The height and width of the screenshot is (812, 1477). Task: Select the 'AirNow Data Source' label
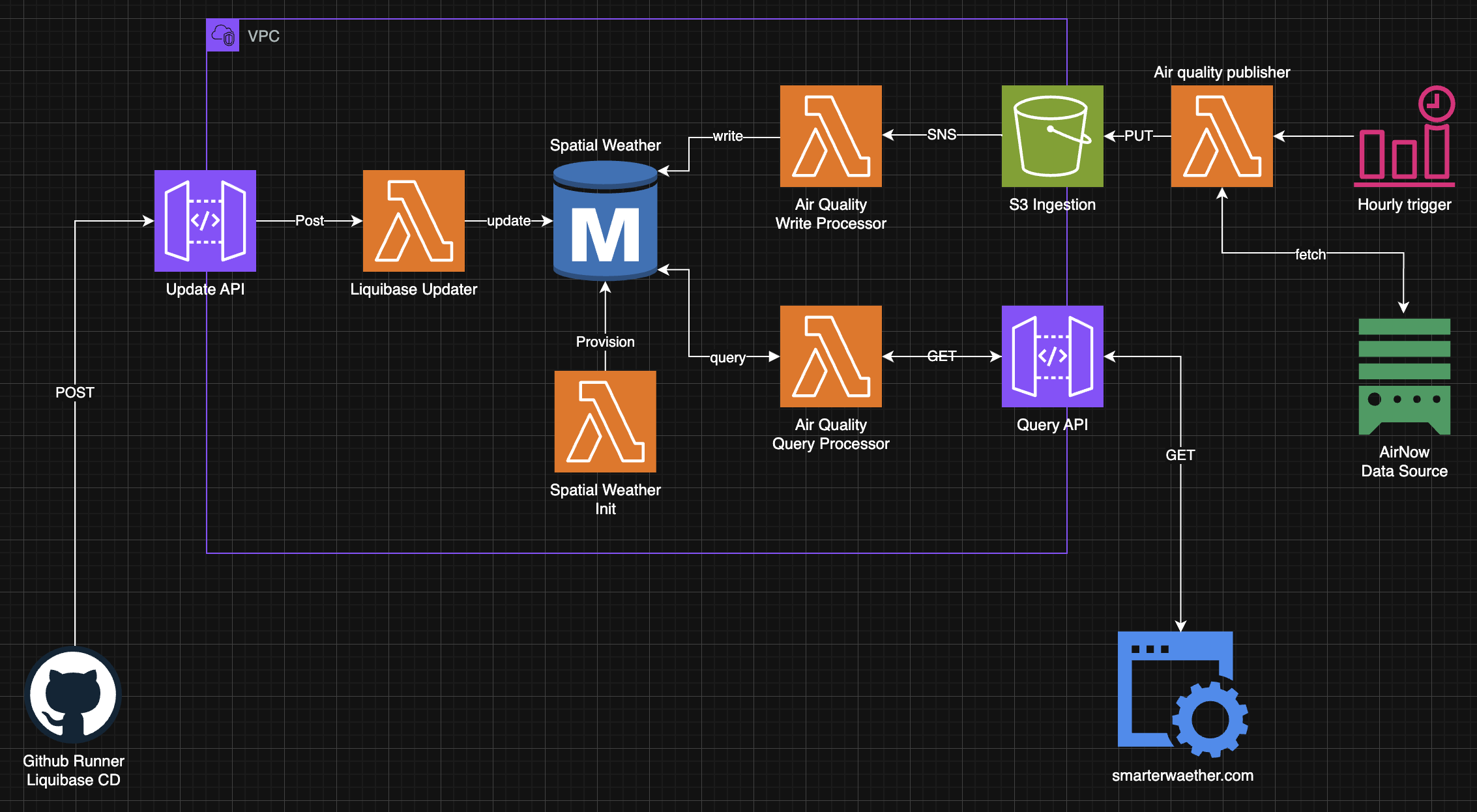(x=1405, y=461)
